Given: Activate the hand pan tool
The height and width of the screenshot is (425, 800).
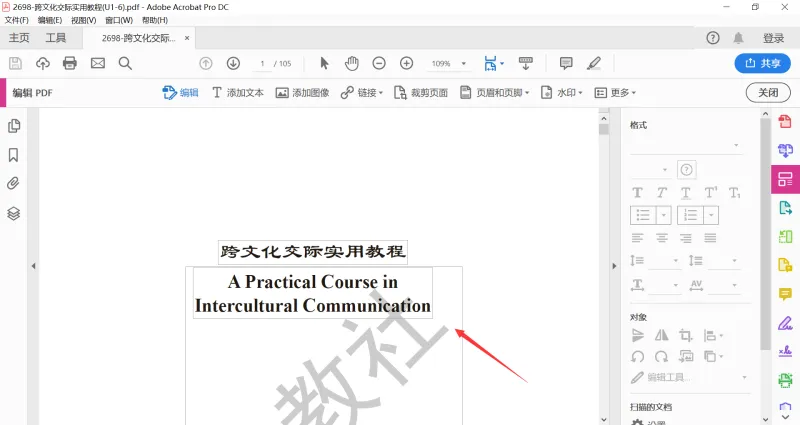Looking at the screenshot, I should pos(352,63).
